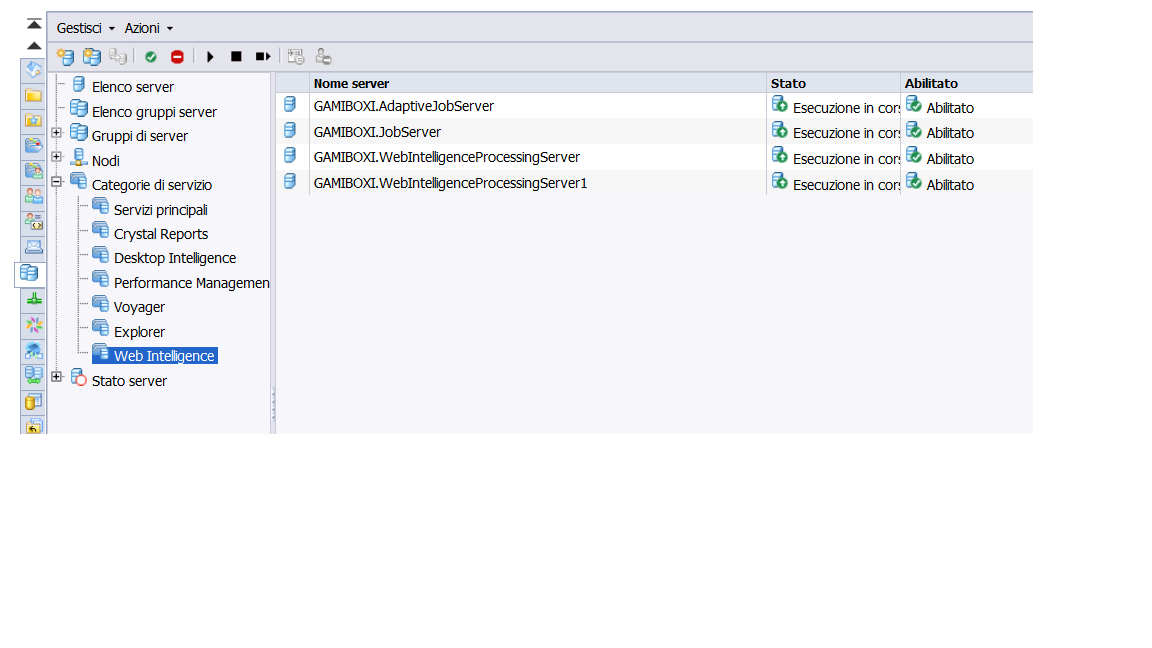Click the greyed user security toolbar icon
Screen dimensions: 1152x648
coord(323,57)
